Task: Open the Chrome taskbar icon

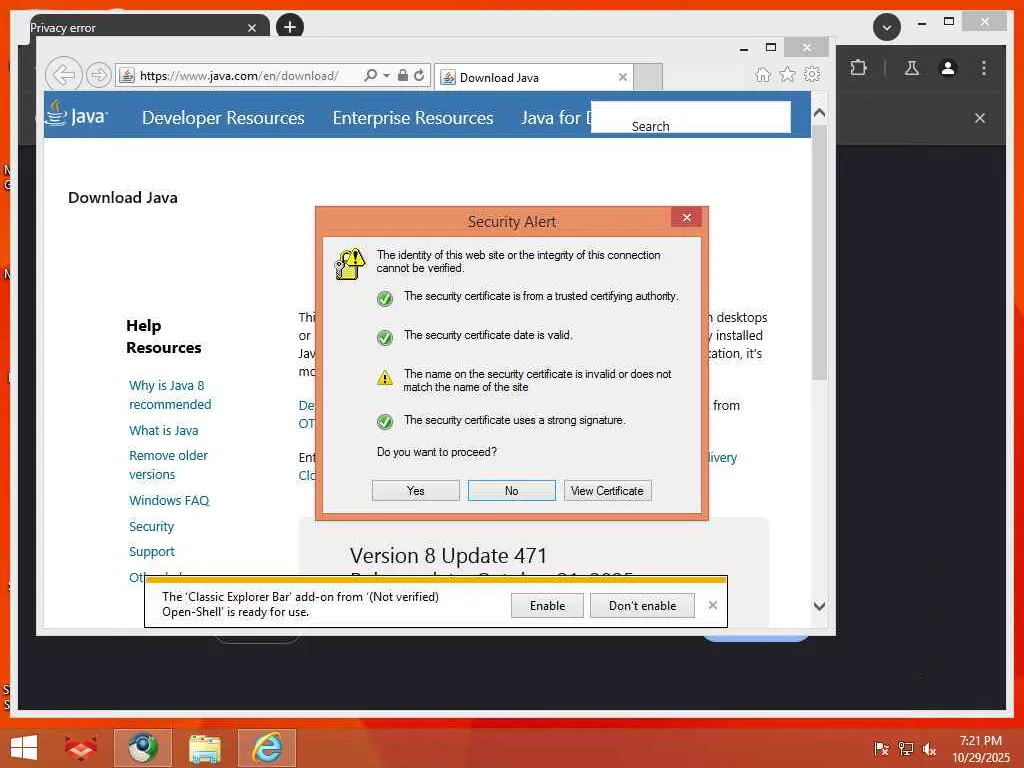Action: click(x=142, y=748)
